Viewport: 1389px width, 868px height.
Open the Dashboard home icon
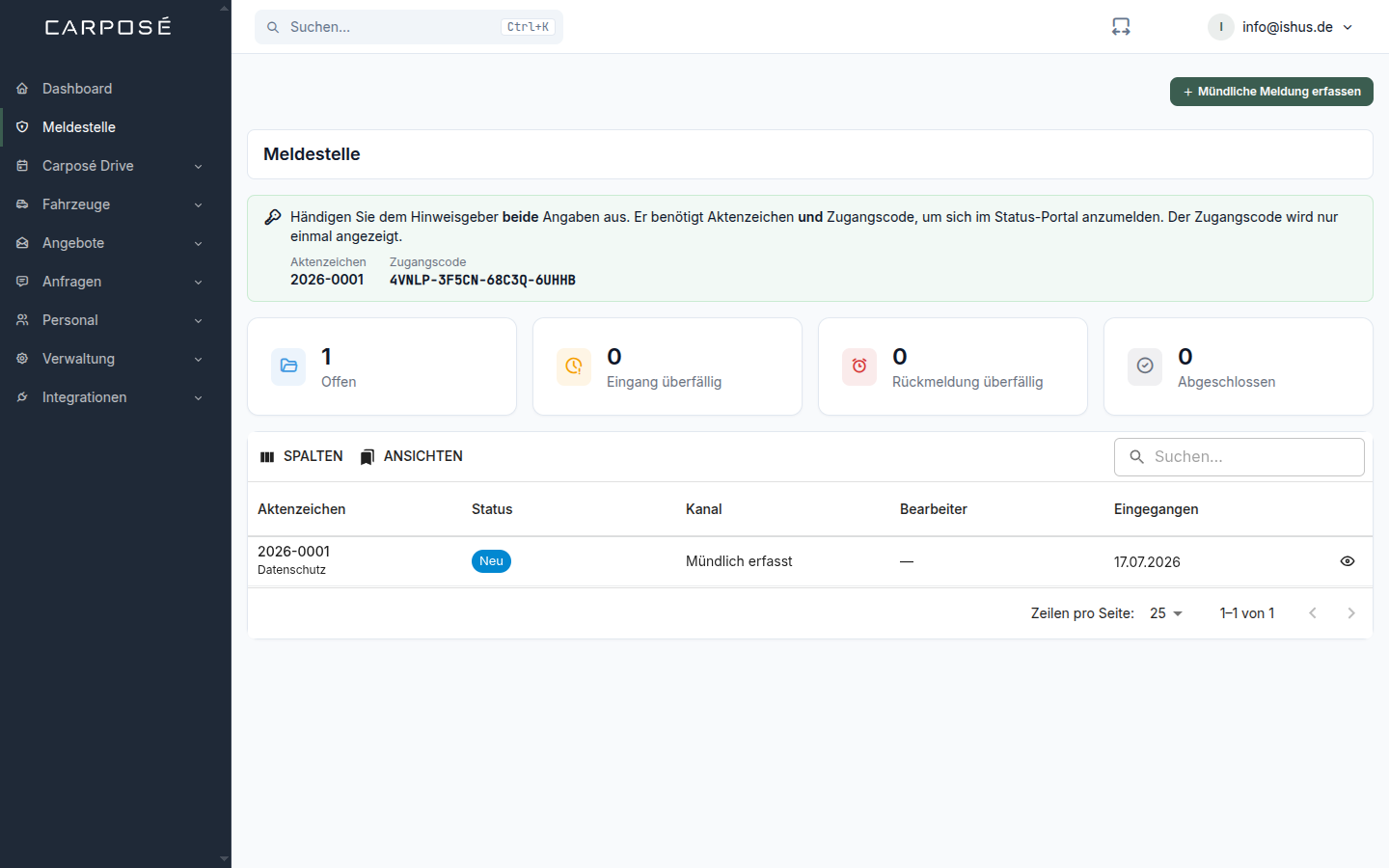tap(22, 89)
